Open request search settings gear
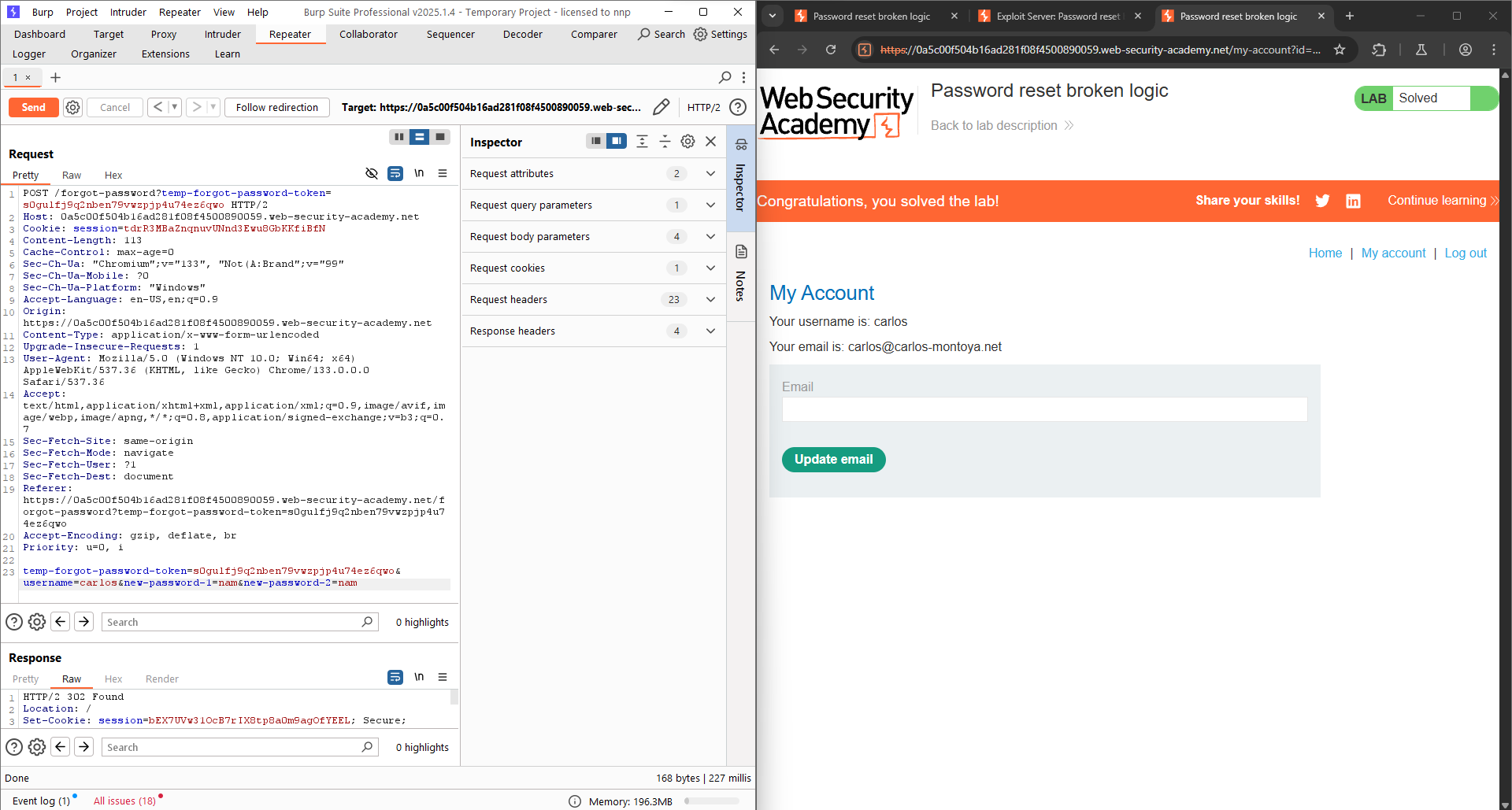The height and width of the screenshot is (810, 1512). point(37,622)
